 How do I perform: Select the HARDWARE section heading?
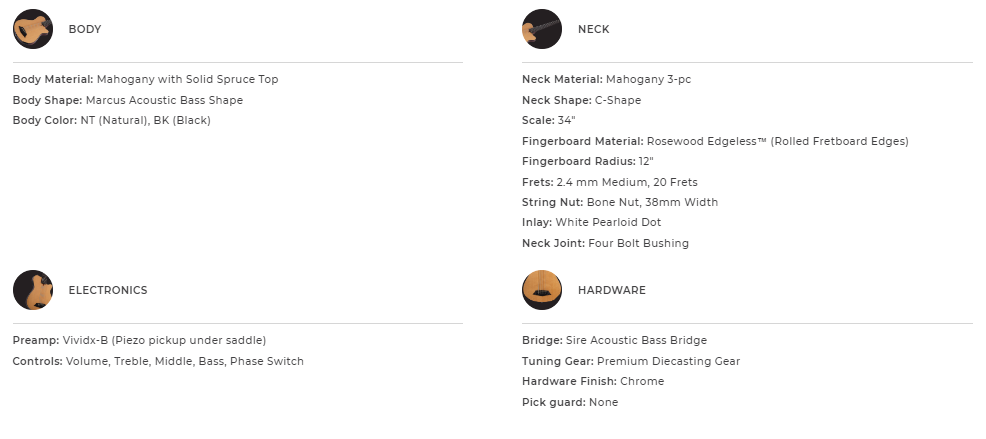click(x=612, y=291)
